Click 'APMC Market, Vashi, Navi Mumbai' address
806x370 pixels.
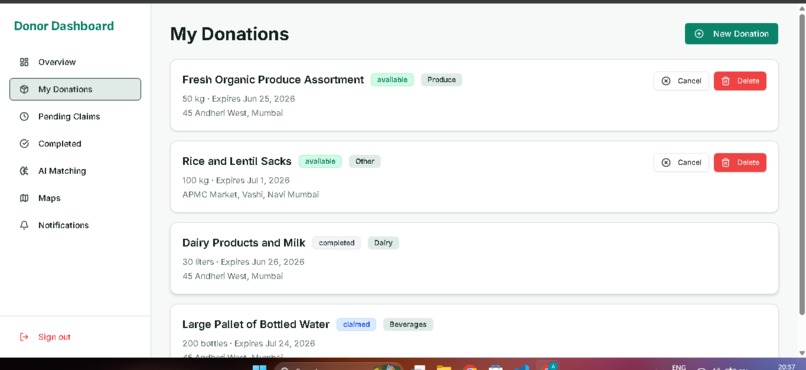pyautogui.click(x=250, y=195)
